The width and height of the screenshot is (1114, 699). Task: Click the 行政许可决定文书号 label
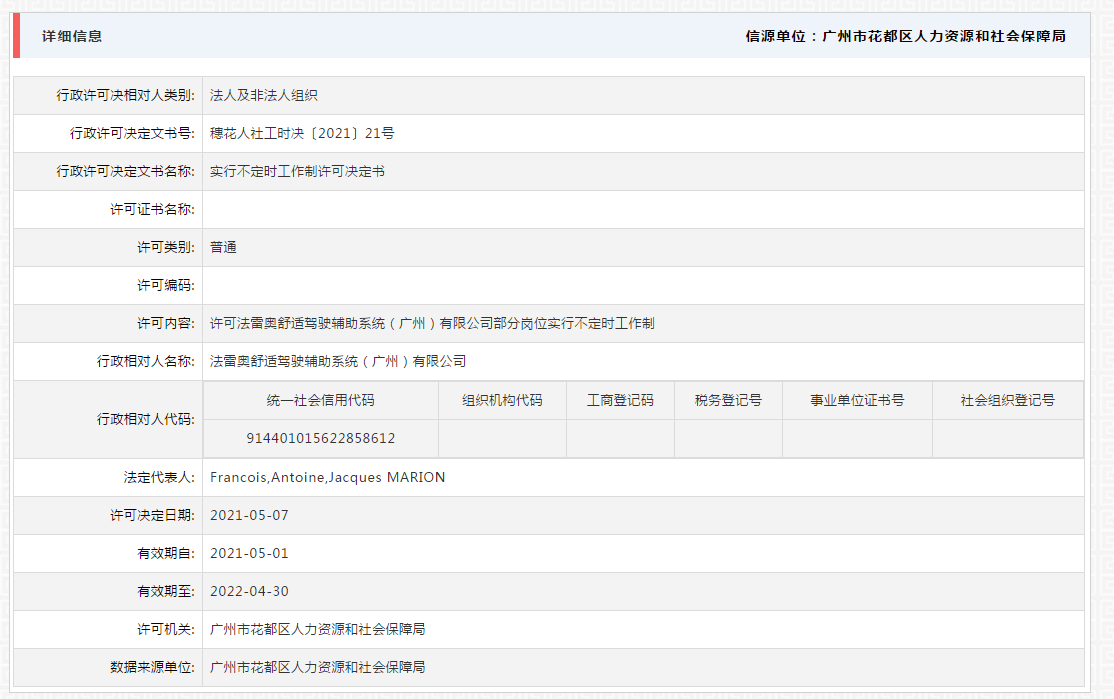click(132, 133)
